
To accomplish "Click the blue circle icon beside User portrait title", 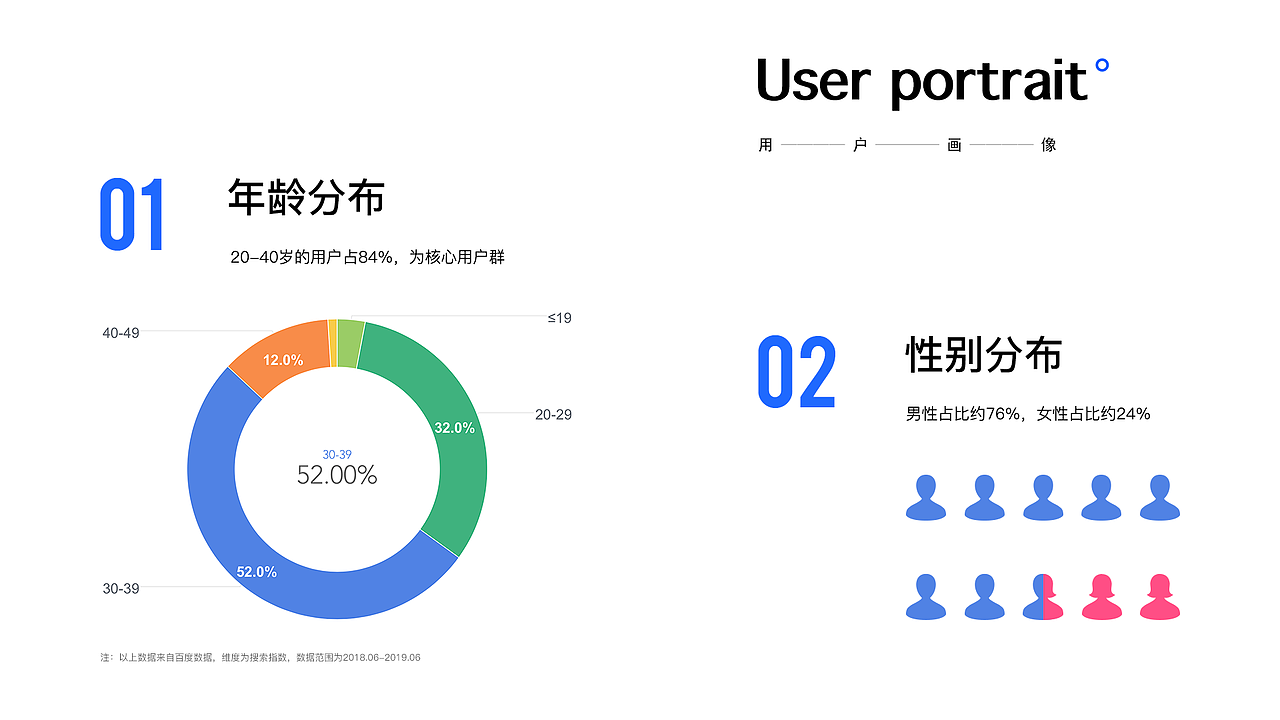I will point(1101,66).
